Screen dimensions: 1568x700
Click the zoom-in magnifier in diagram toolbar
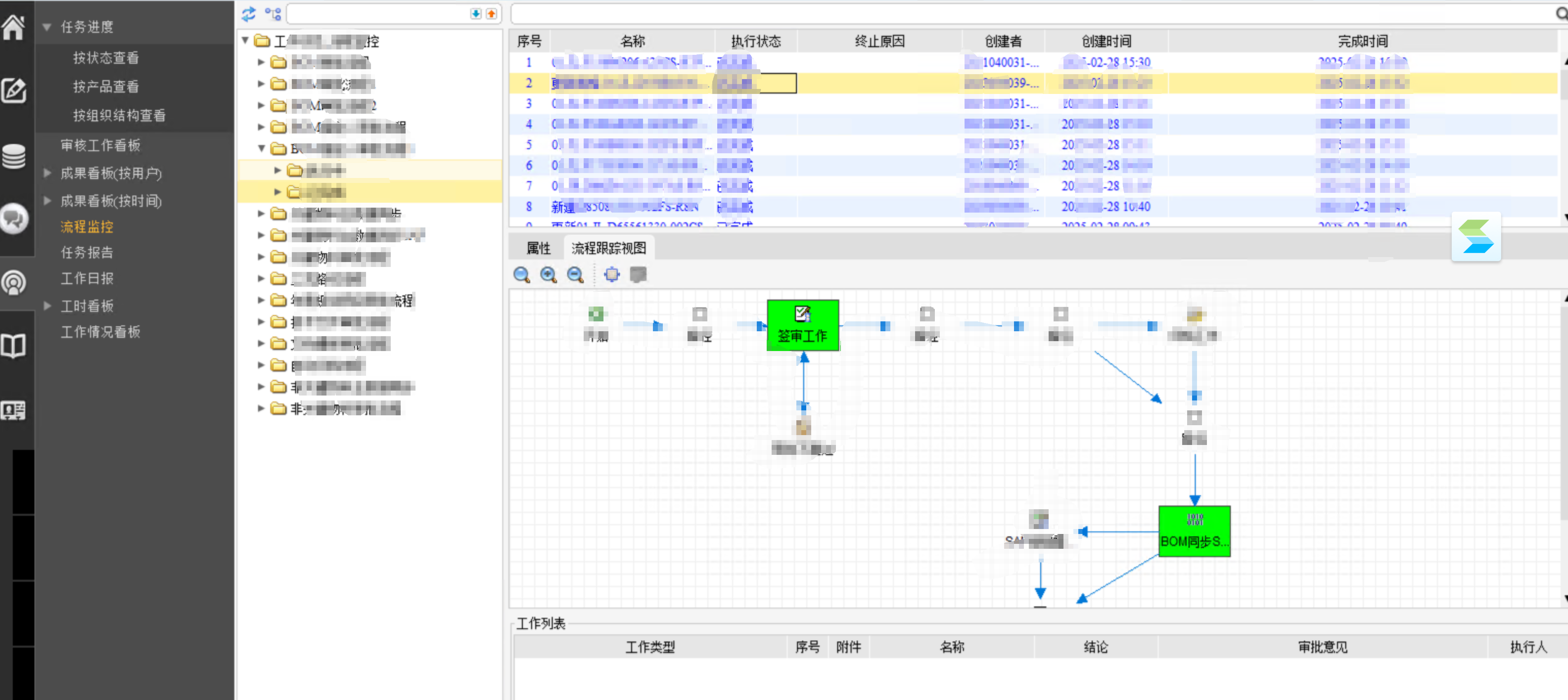549,275
